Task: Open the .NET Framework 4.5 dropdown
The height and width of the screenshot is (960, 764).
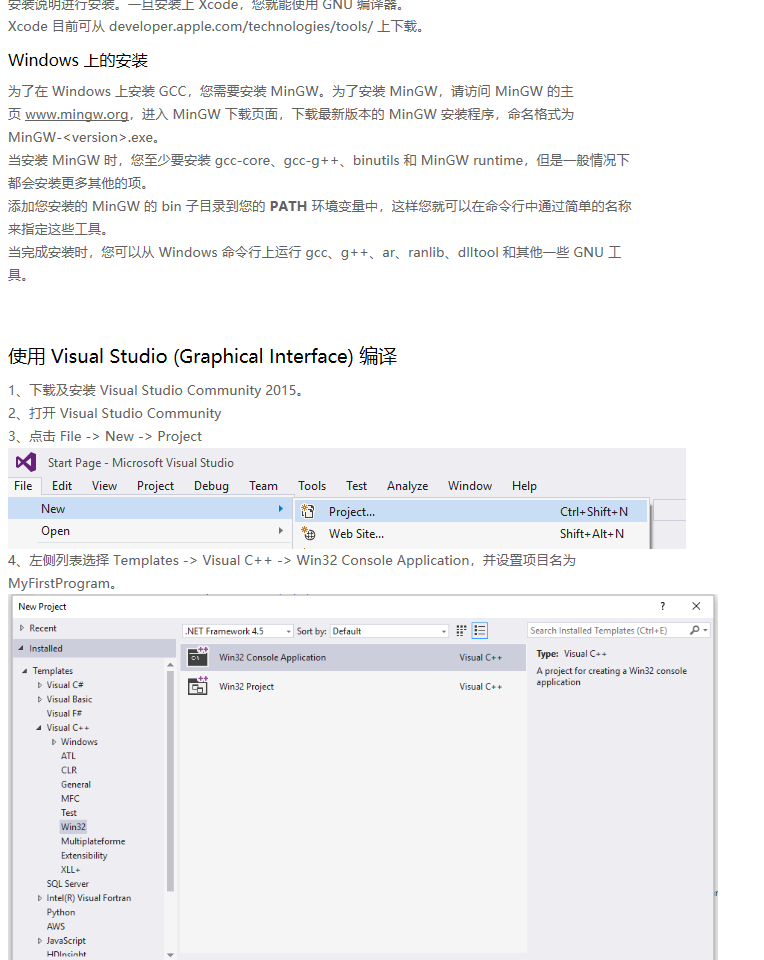Action: [x=238, y=631]
